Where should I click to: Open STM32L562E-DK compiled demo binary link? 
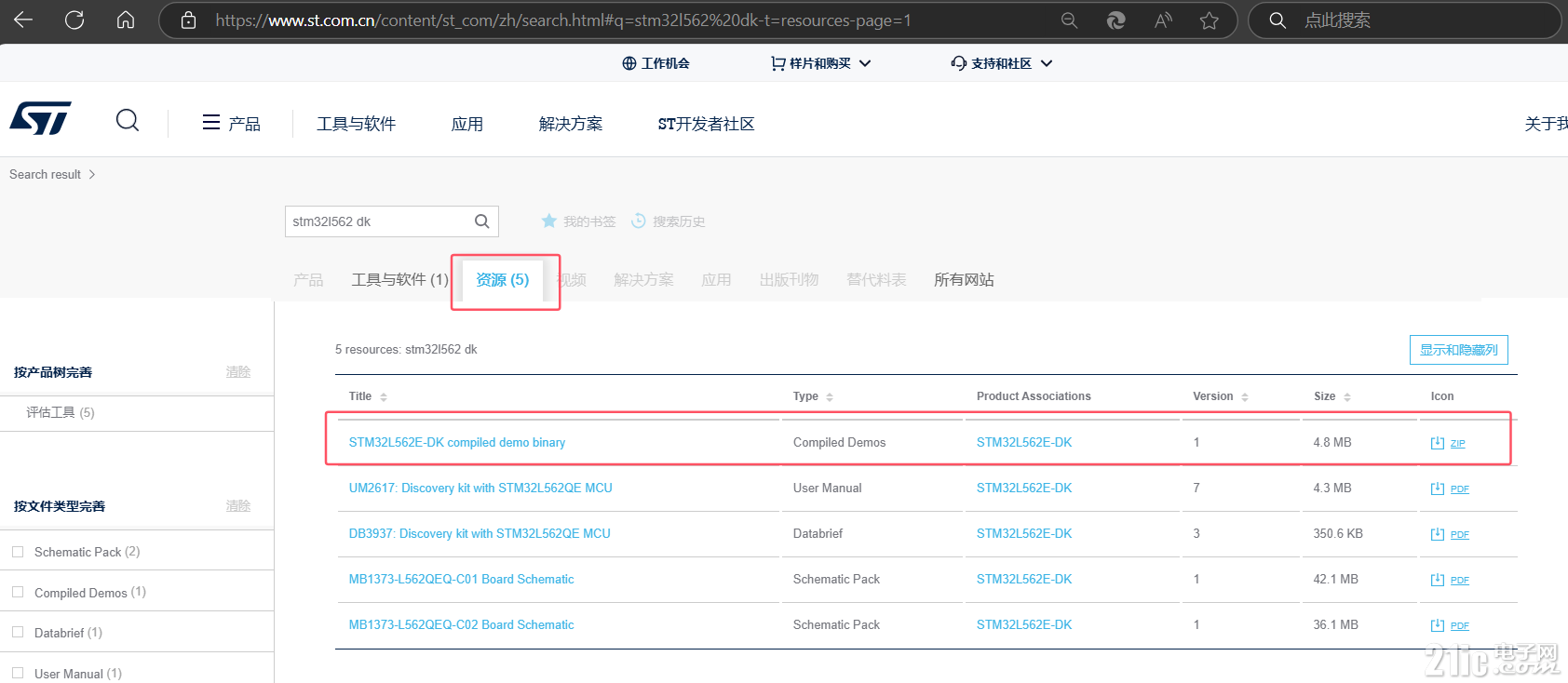tap(457, 443)
